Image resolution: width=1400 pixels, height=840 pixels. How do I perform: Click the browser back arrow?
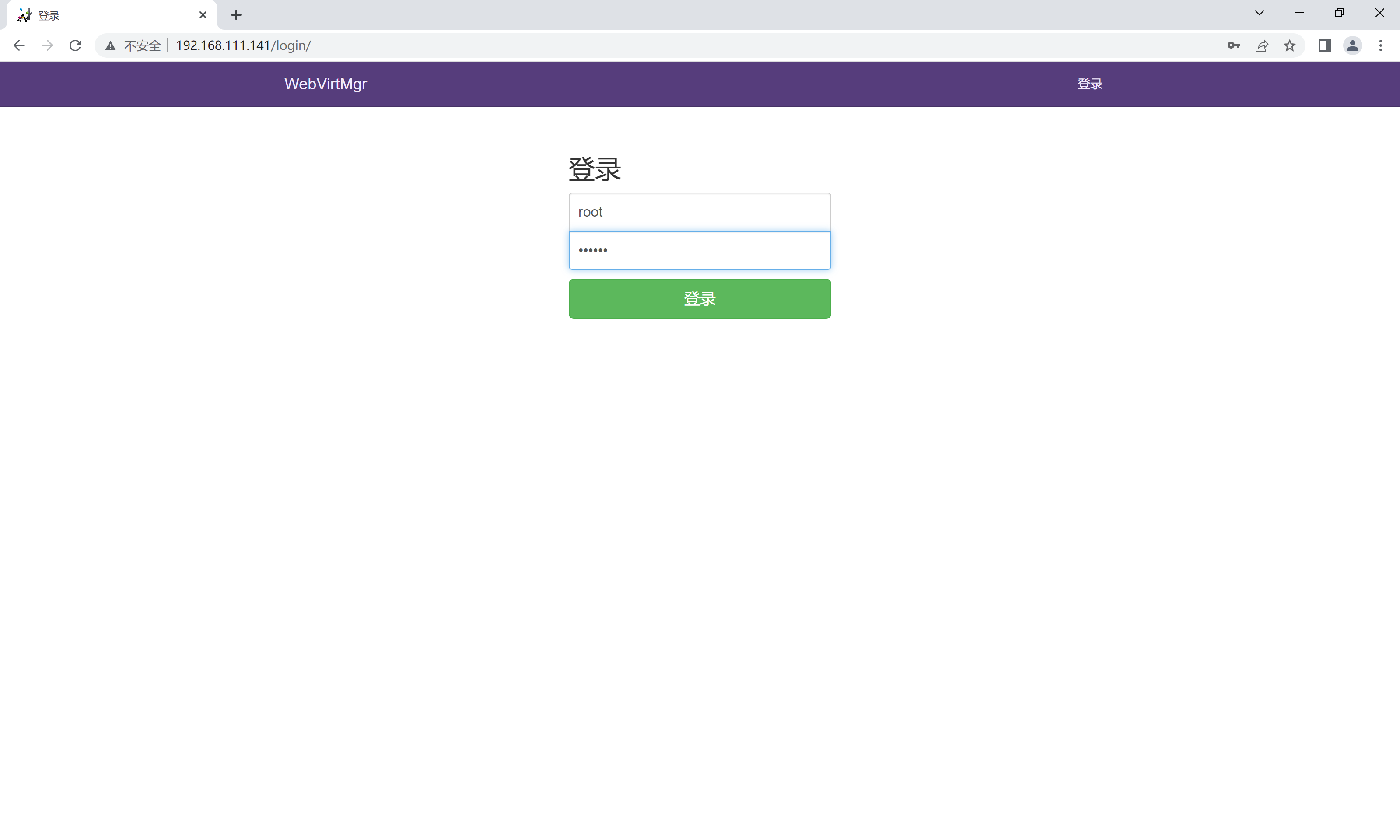point(19,45)
